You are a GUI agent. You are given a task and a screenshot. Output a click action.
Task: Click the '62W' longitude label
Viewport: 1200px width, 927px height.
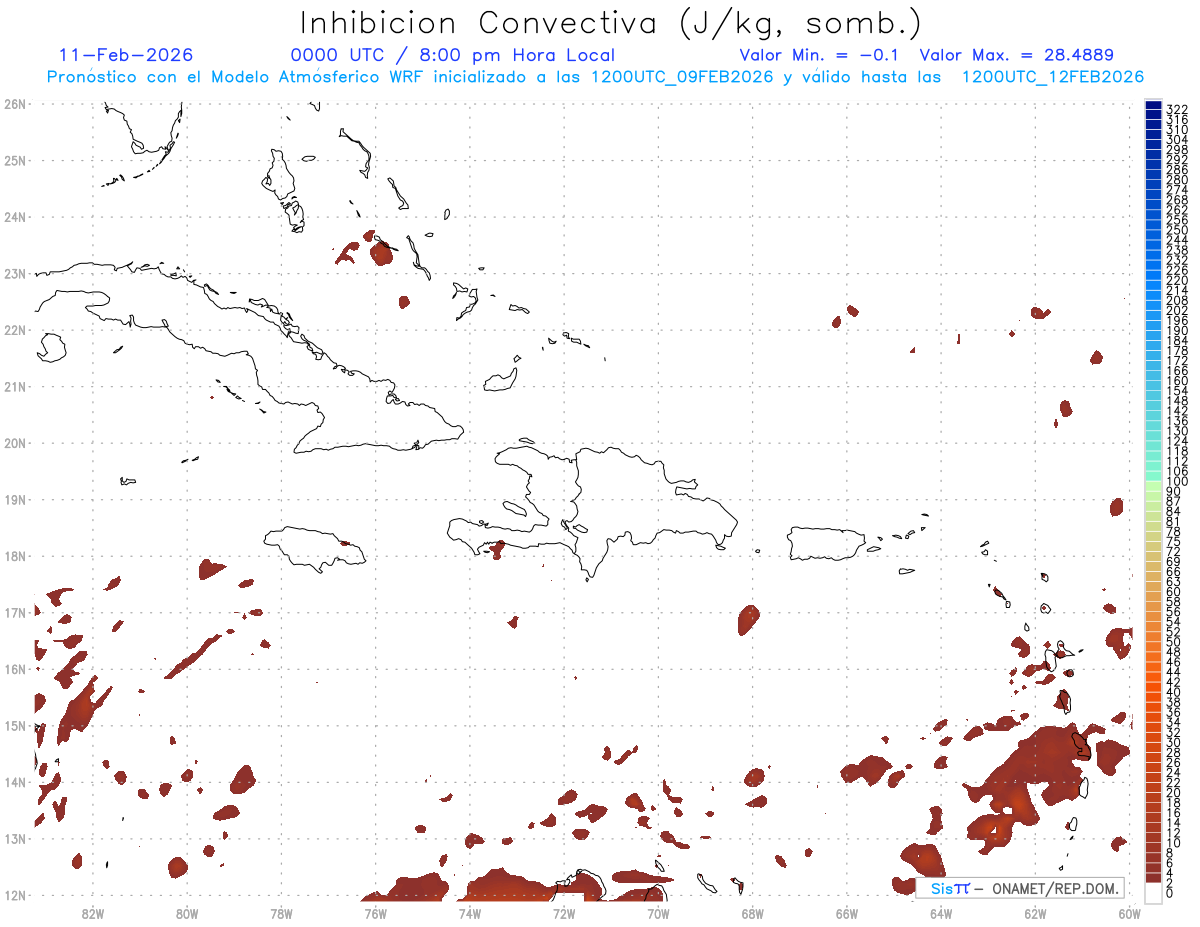pyautogui.click(x=1035, y=913)
